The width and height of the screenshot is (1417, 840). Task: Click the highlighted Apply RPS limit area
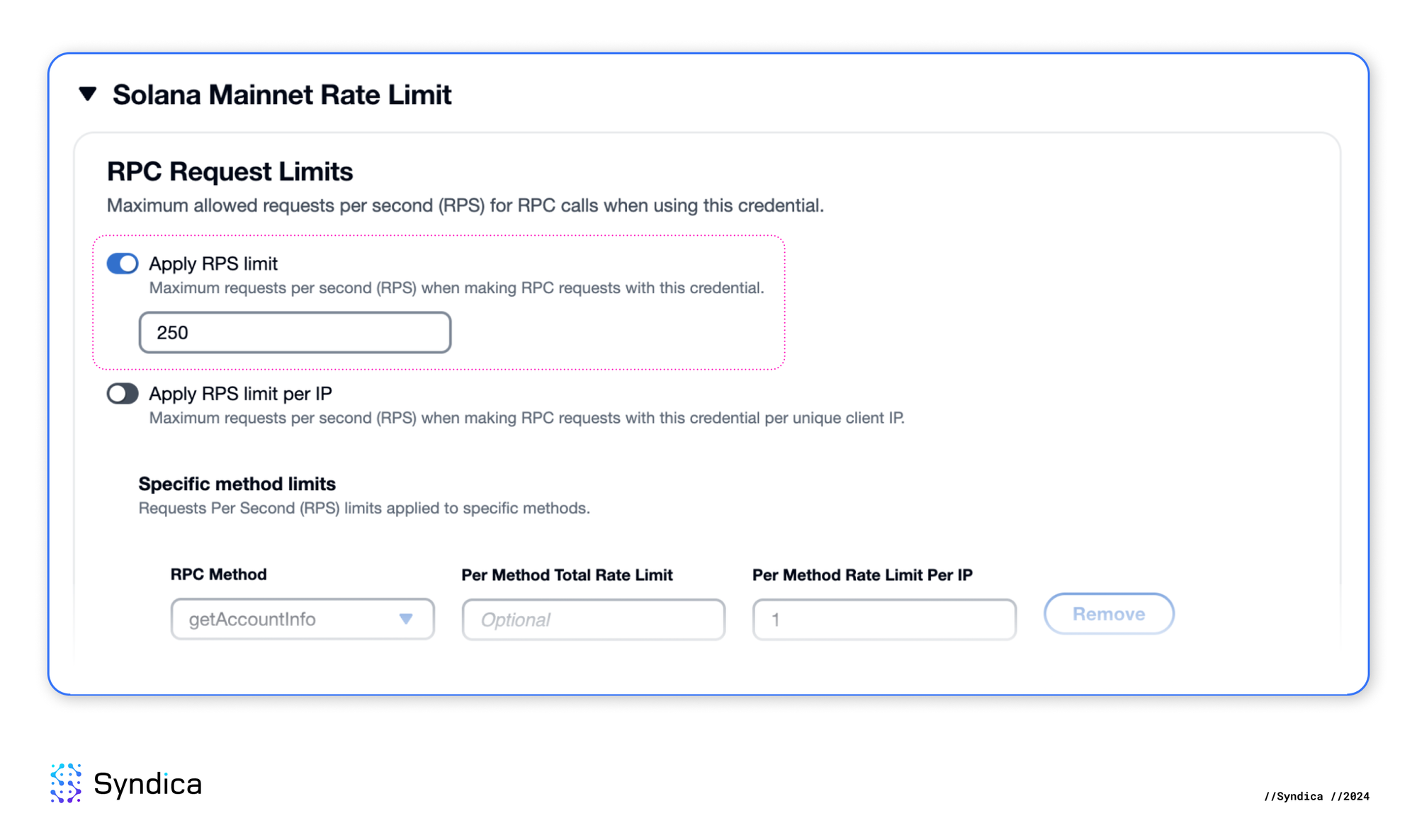pos(439,301)
